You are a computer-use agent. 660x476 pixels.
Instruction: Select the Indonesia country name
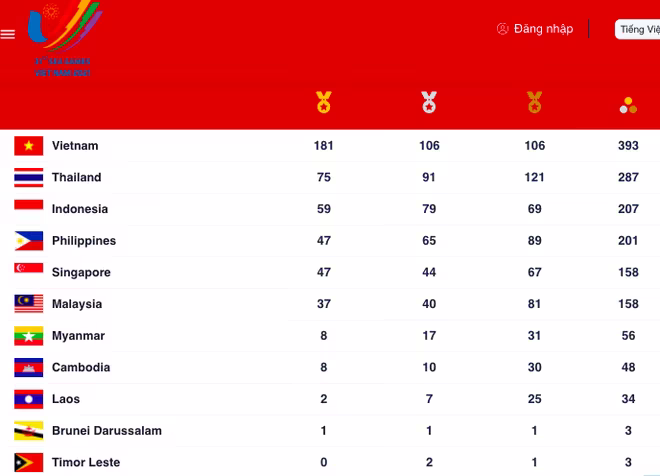click(80, 209)
